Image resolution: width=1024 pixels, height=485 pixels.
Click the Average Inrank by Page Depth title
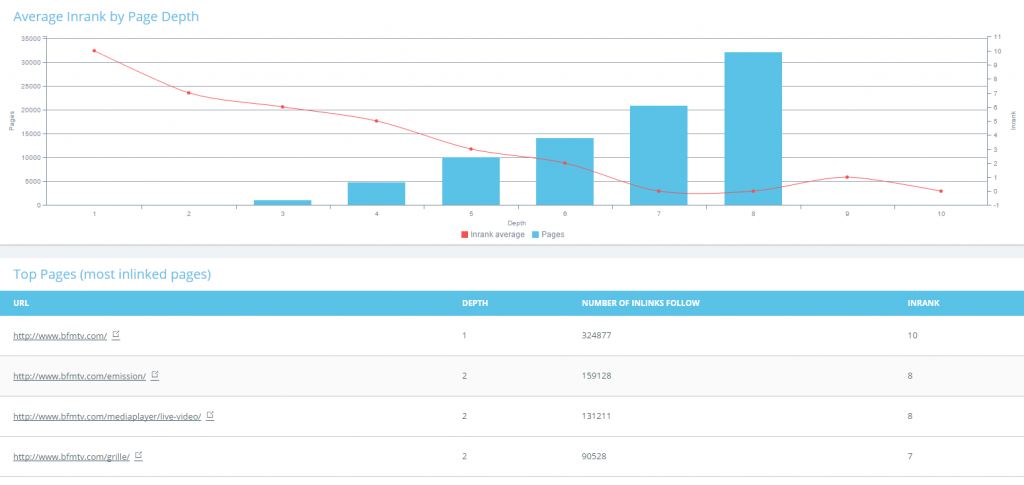[x=106, y=17]
